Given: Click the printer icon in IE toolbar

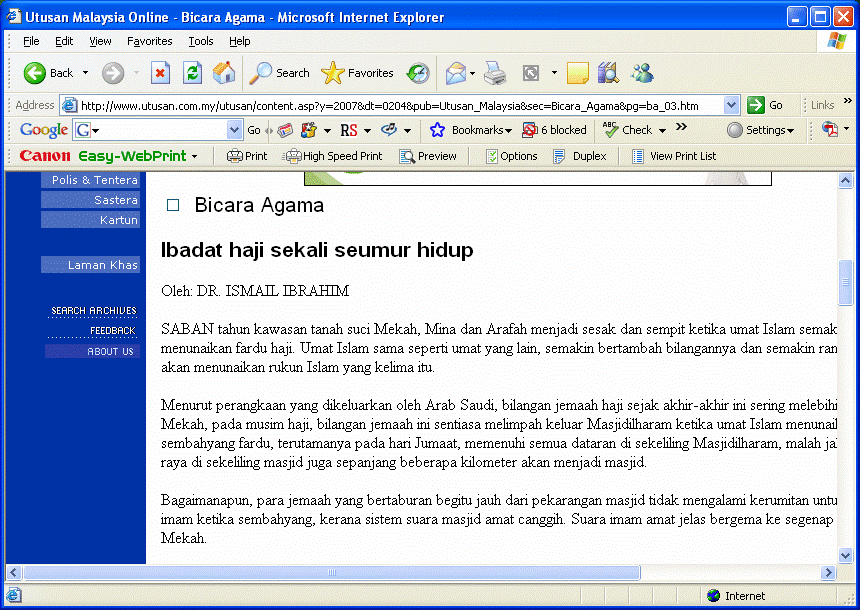Looking at the screenshot, I should [x=495, y=73].
